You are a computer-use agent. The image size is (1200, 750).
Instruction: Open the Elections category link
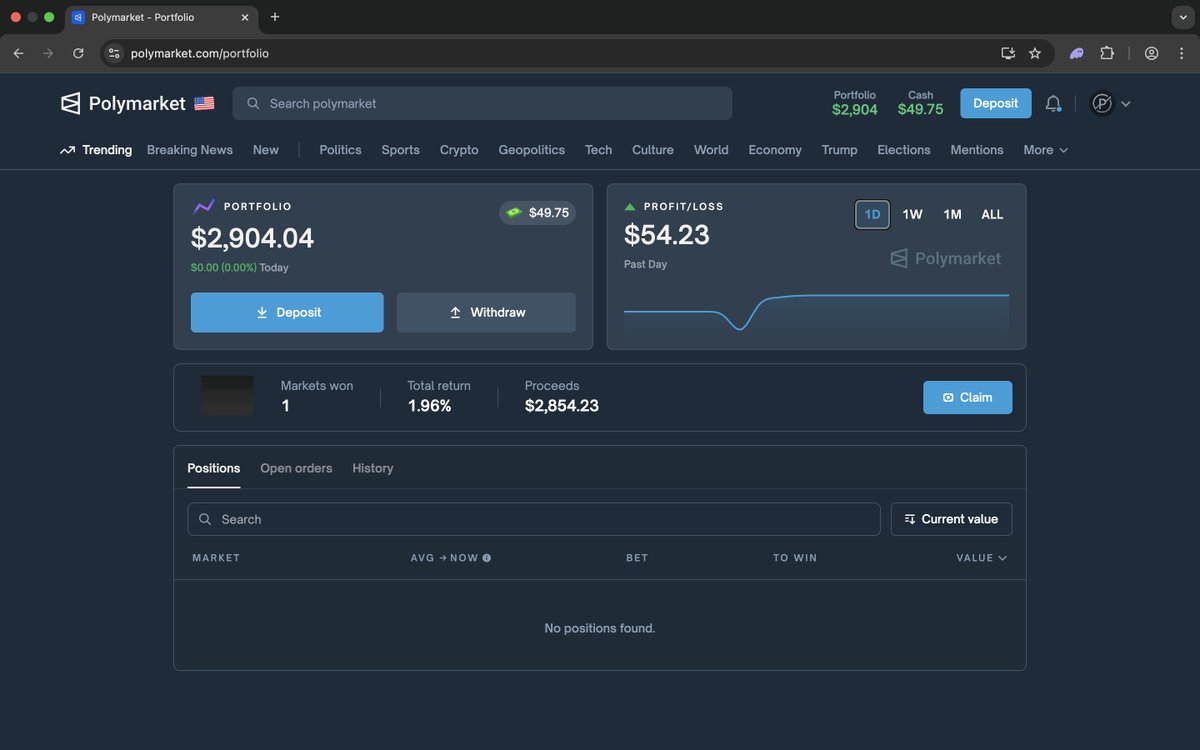pyautogui.click(x=903, y=149)
